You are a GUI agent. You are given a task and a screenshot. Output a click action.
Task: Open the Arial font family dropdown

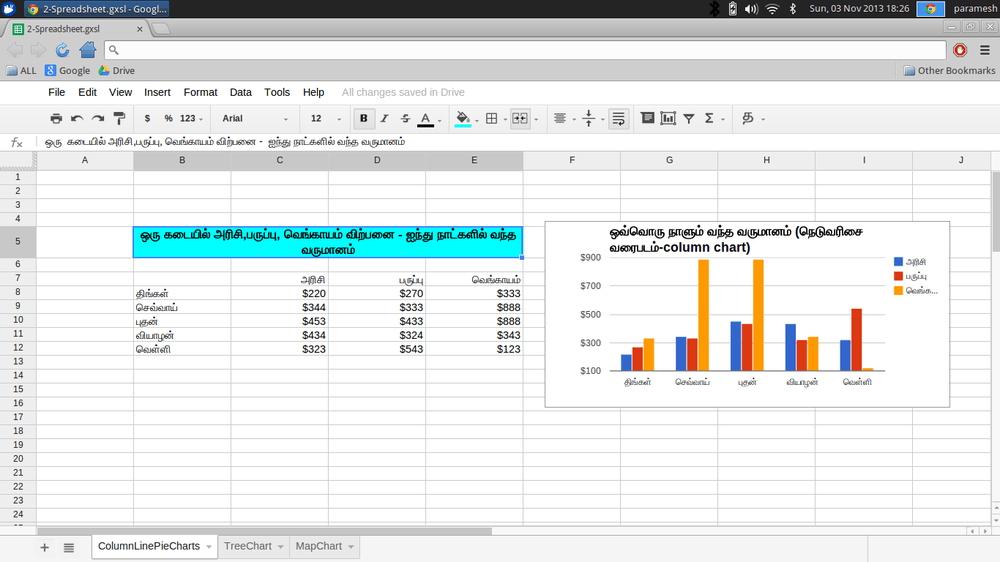coord(256,118)
